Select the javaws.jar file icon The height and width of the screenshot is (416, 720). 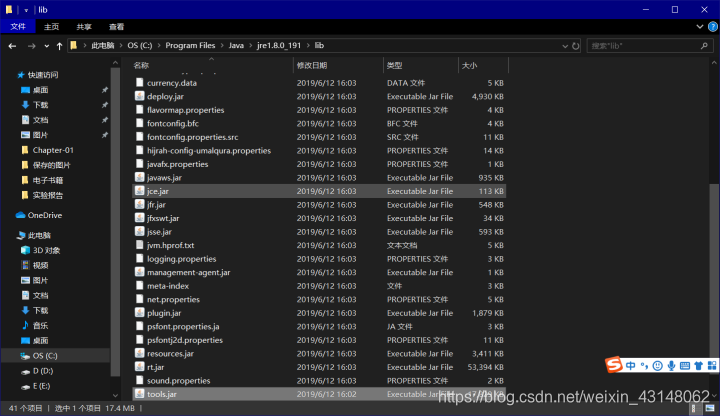(140, 177)
